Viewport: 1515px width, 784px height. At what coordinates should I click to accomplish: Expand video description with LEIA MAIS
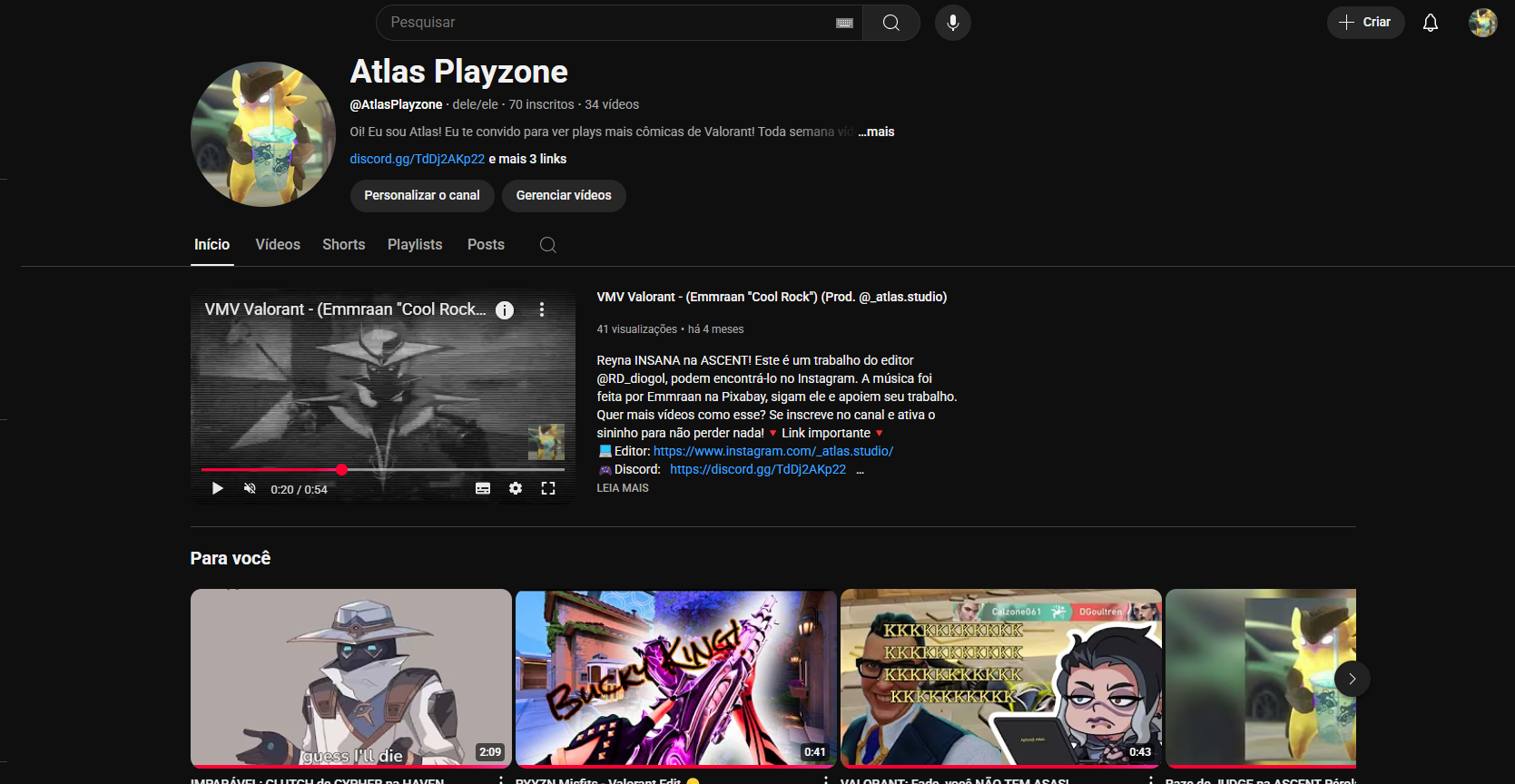[623, 488]
